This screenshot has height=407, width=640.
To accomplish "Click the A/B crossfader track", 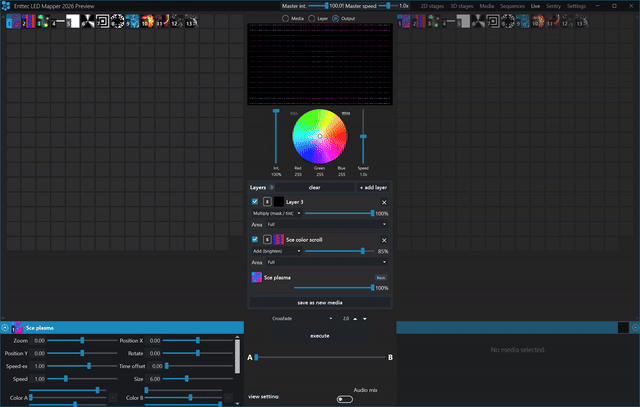I will (320, 357).
